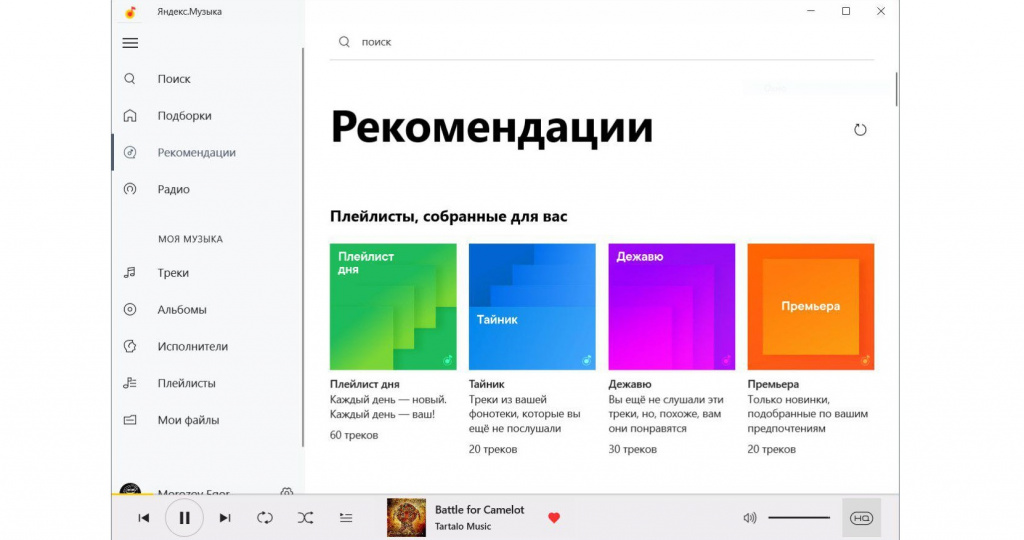
Task: Toggle repeat mode
Action: 264,518
